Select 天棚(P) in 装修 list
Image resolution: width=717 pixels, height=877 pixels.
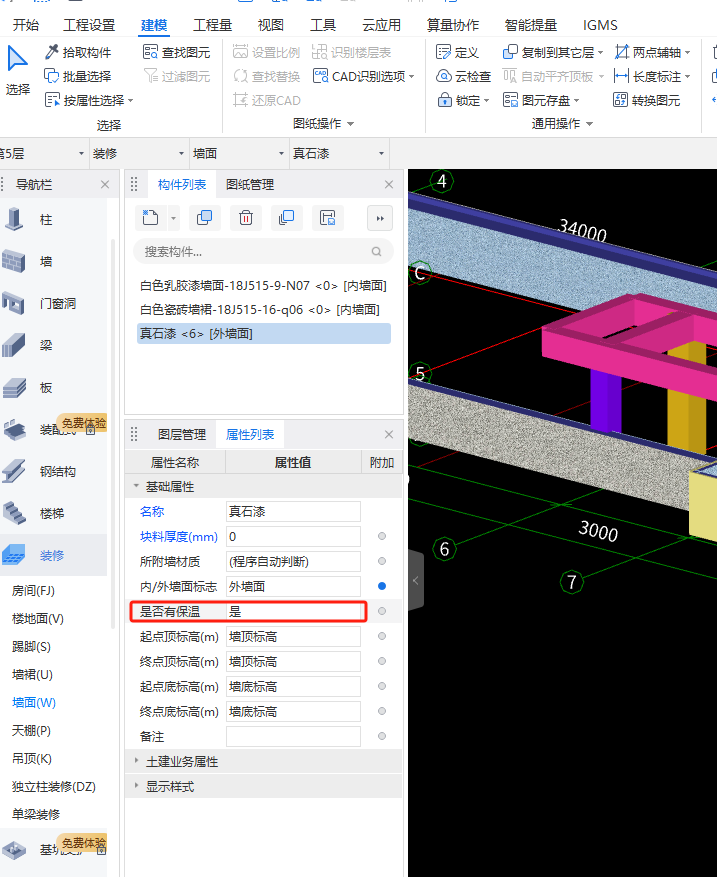tap(32, 730)
